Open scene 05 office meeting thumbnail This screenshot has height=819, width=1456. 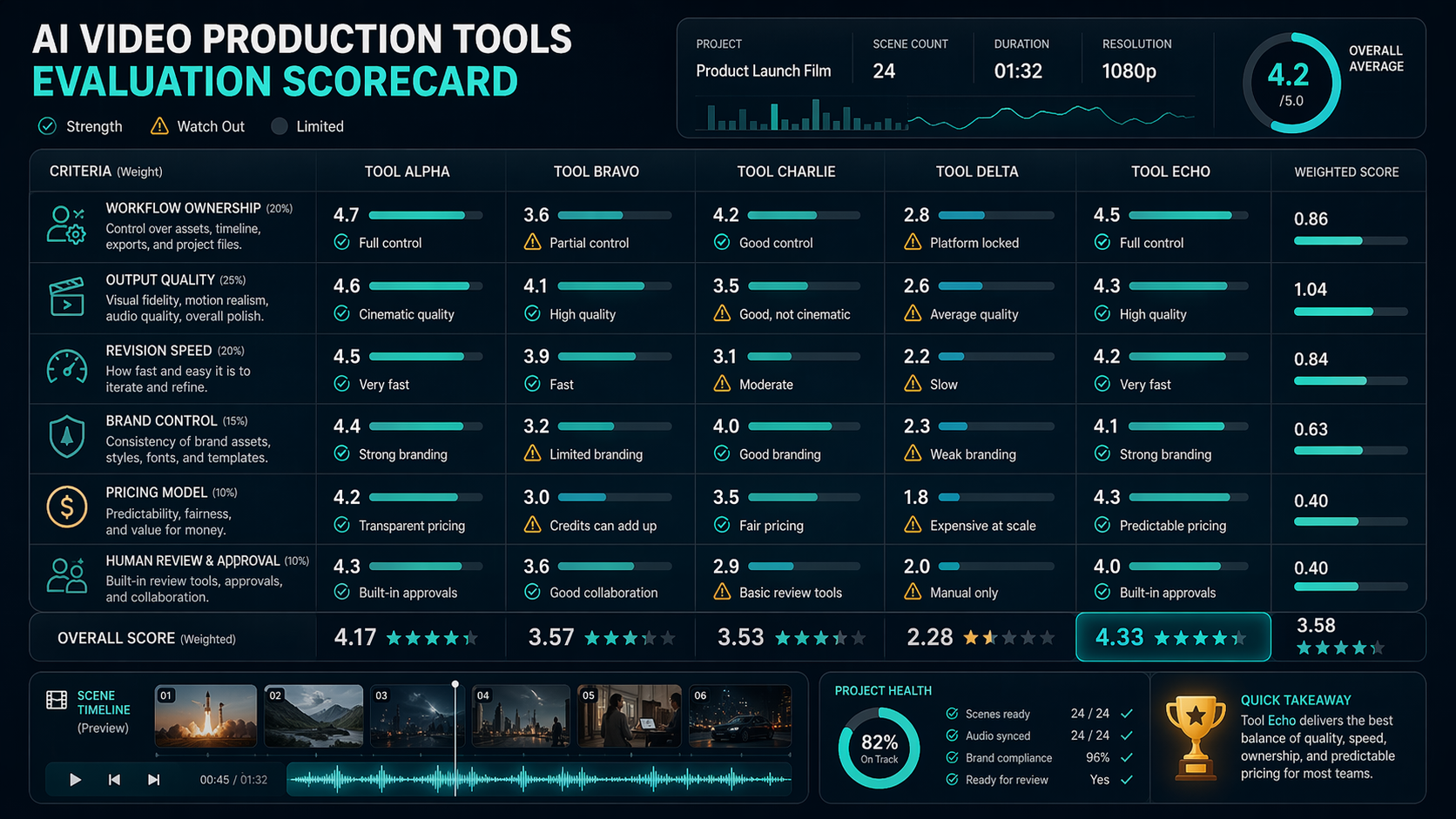630,715
